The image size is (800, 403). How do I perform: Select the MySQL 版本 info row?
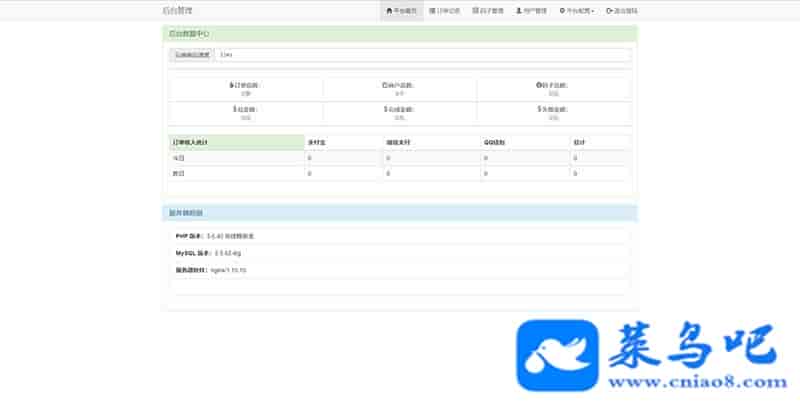point(400,253)
